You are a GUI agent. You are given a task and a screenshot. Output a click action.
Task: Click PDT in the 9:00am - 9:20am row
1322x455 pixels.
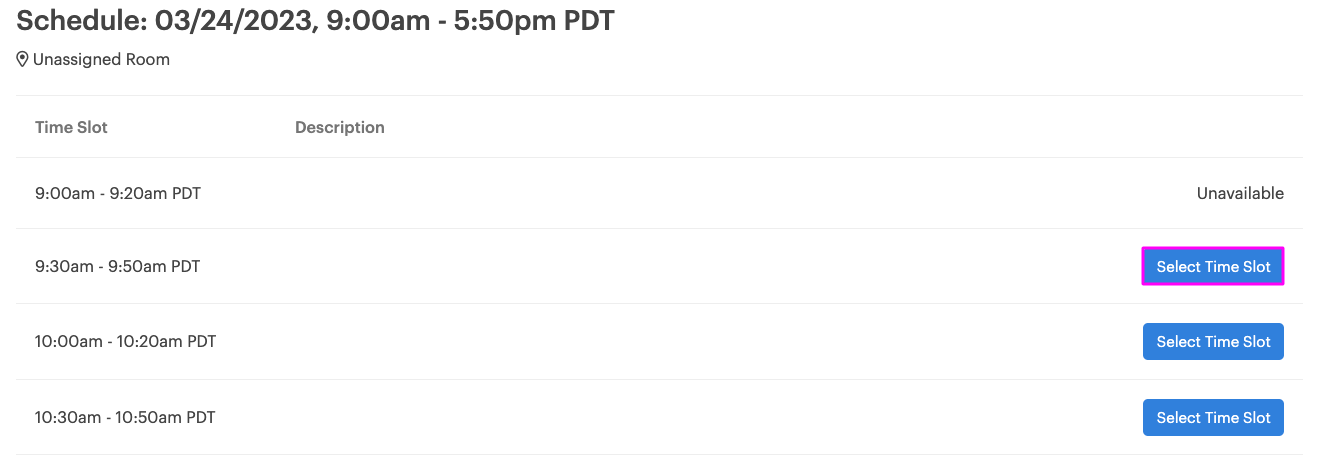(186, 193)
